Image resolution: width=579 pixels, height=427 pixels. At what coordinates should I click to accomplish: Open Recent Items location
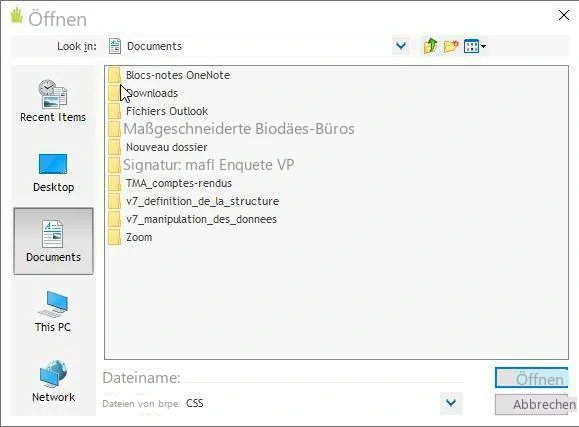(53, 100)
